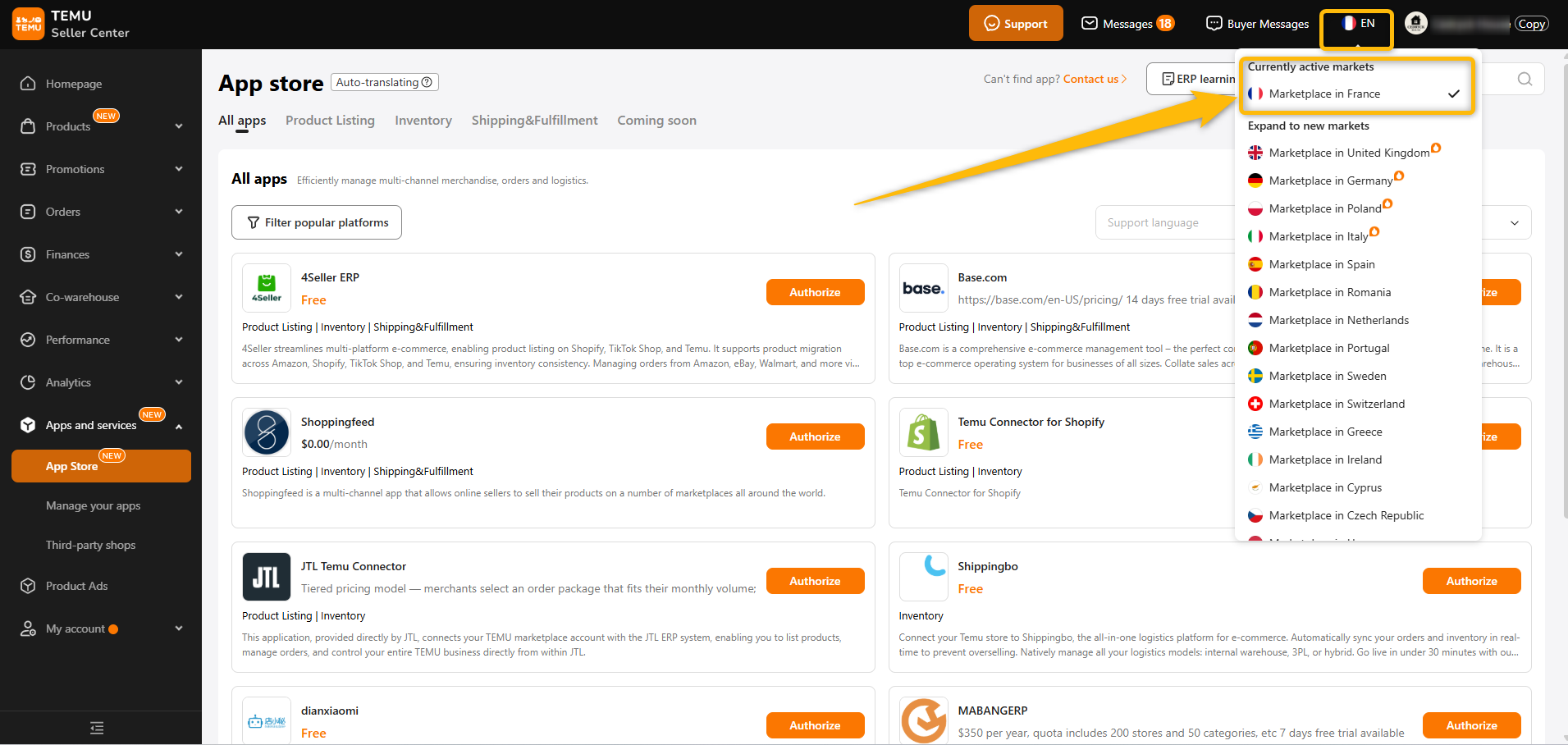Authorize the Shippingbo app

(1472, 581)
